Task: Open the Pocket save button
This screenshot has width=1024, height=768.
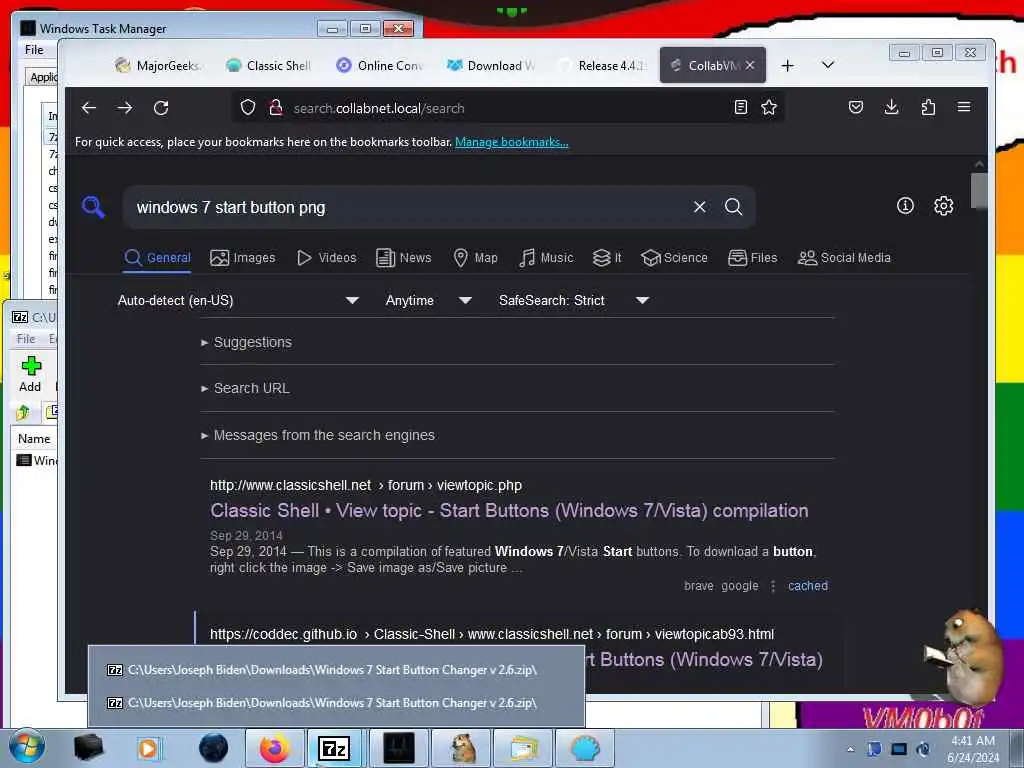Action: tap(856, 107)
